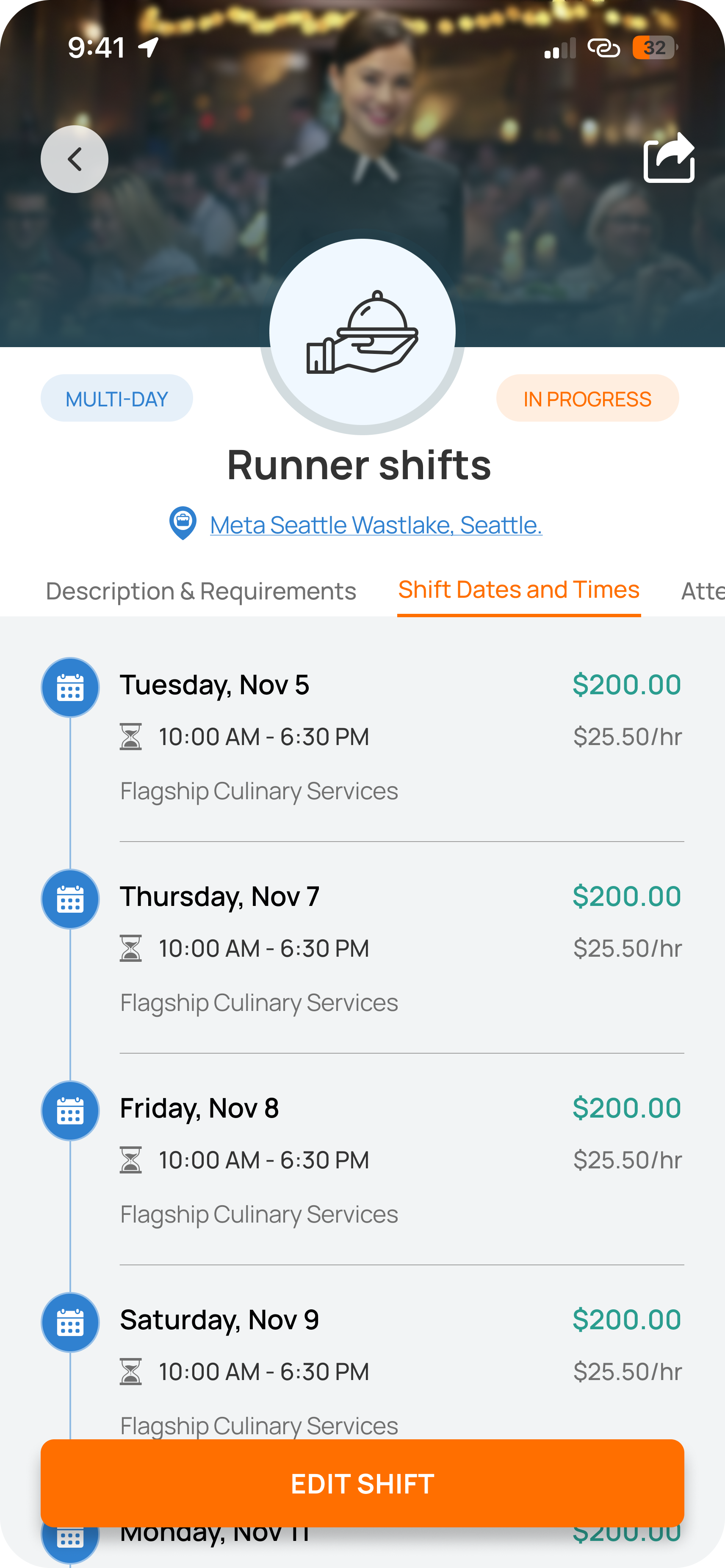Tap the Runner shifts title

pos(359,465)
